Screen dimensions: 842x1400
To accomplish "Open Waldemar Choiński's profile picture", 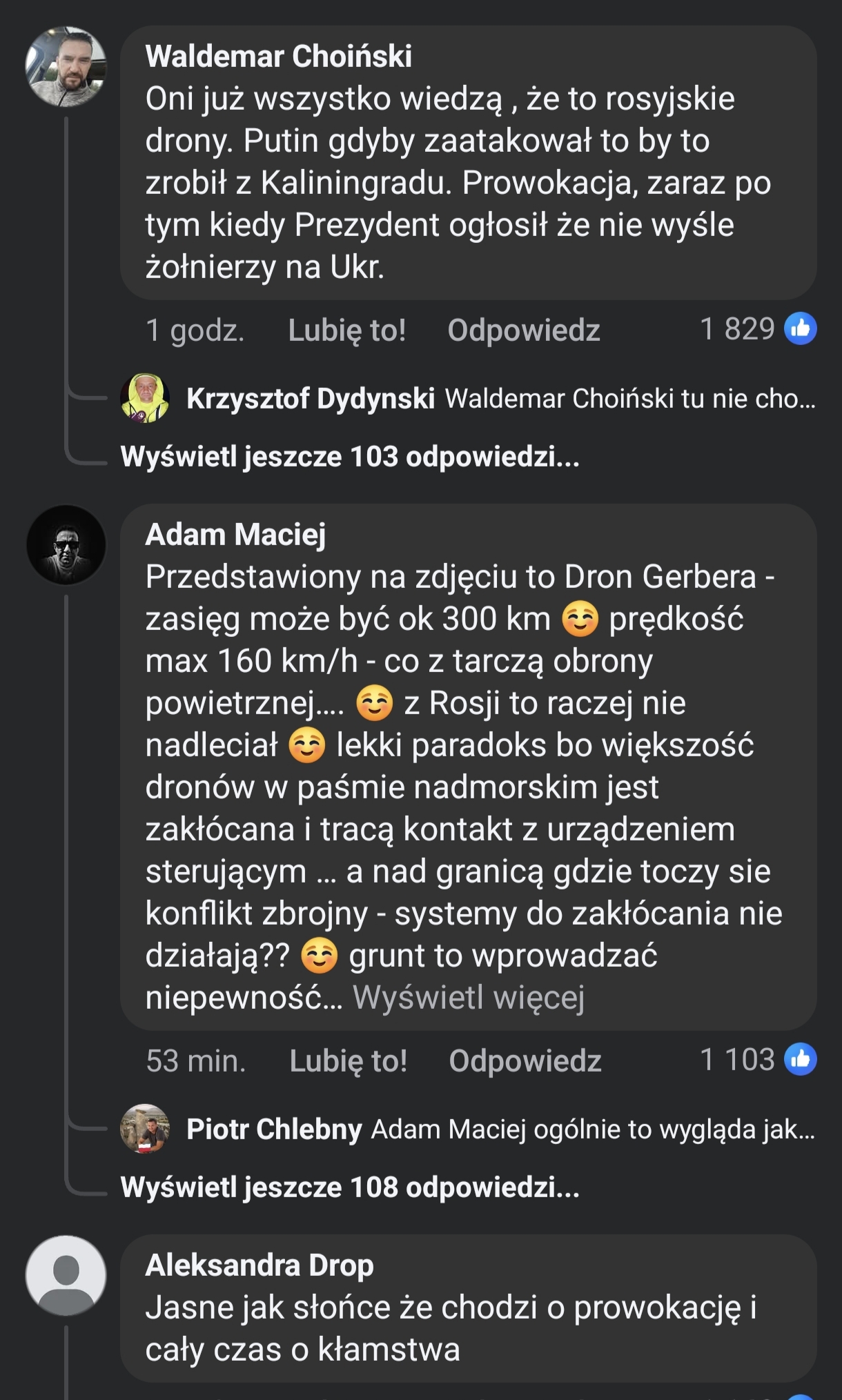I will coord(66,67).
